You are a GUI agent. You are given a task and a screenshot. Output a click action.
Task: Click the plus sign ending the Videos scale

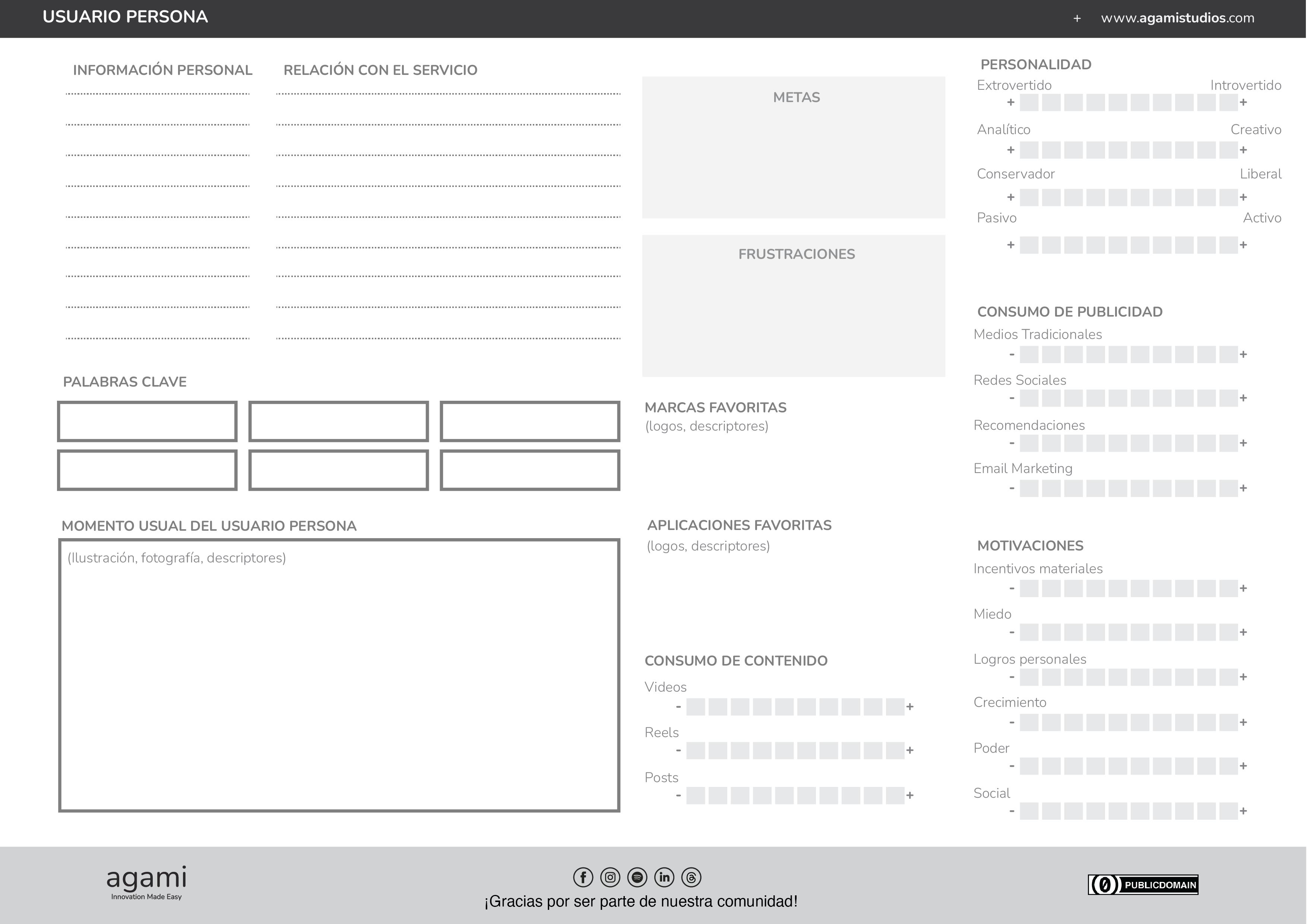point(910,707)
